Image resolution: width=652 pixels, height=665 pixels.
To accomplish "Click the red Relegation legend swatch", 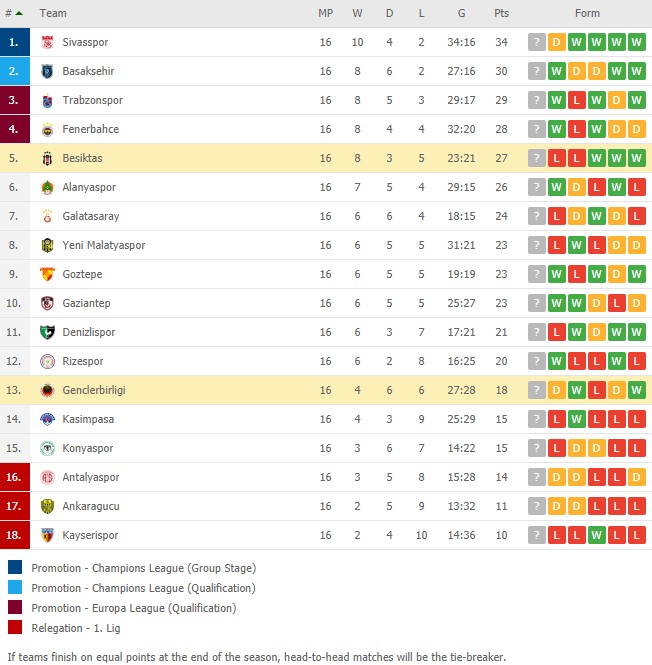I will pyautogui.click(x=15, y=627).
